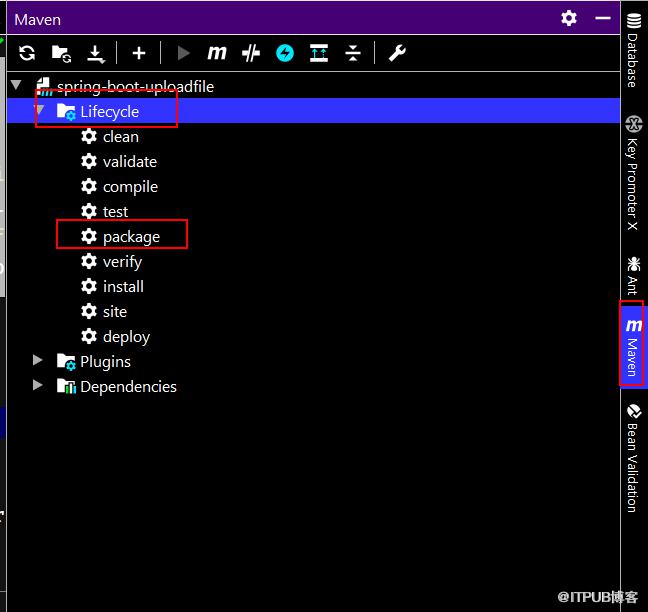Collapse the Lifecycle folder
The width and height of the screenshot is (648, 612).
tap(39, 110)
